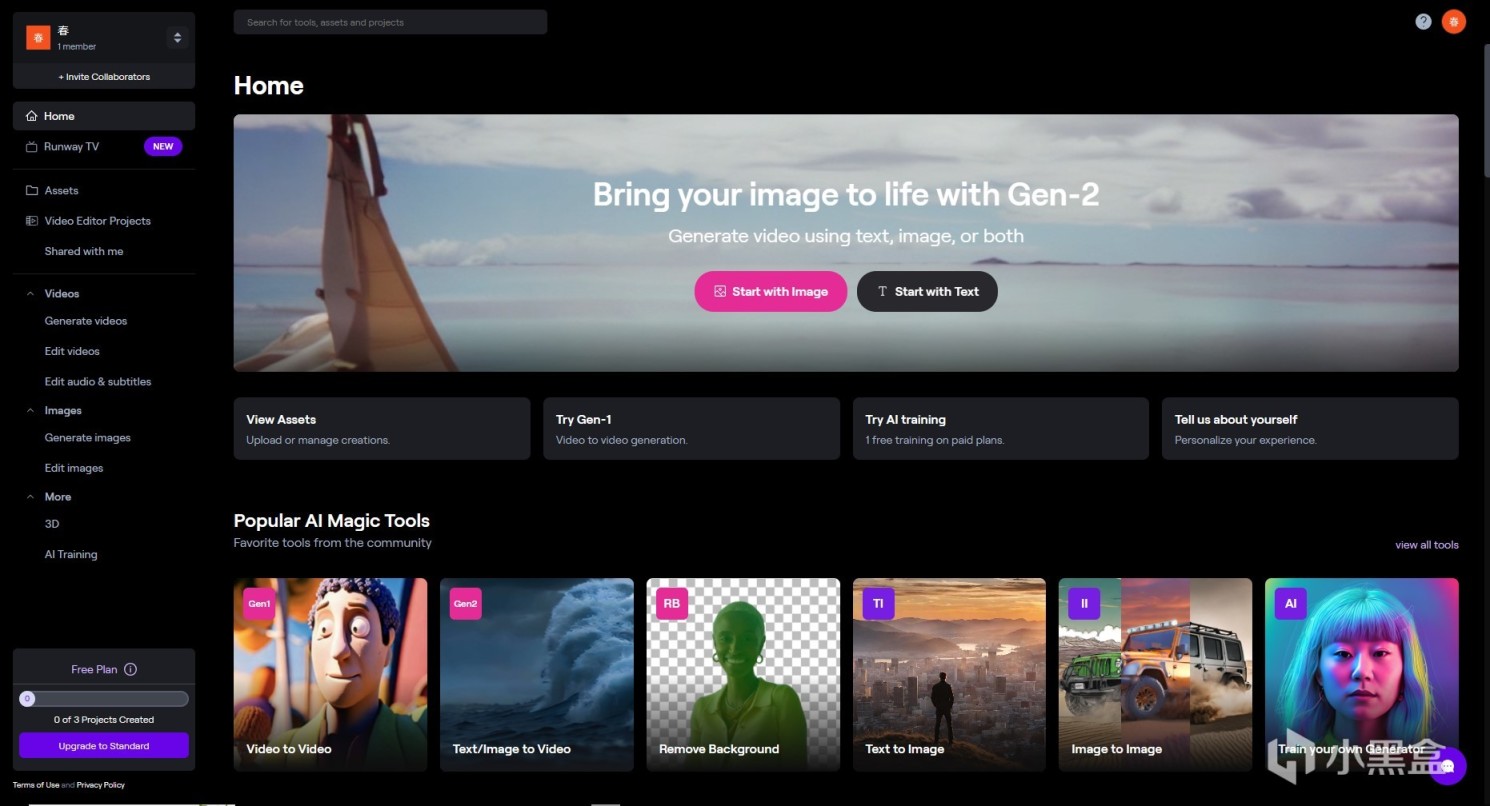Image resolution: width=1490 pixels, height=806 pixels.
Task: Select Edit videos in sidebar
Action: tap(72, 352)
